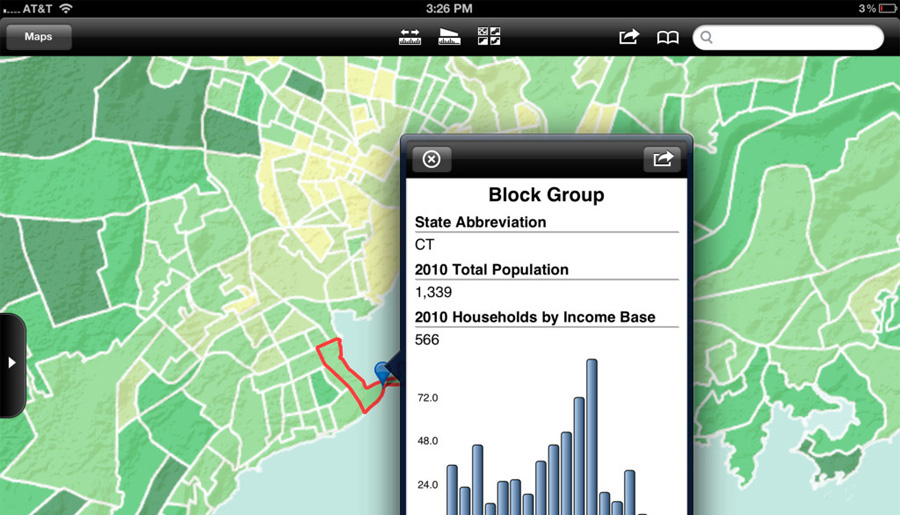Tap the blue map pin marker

click(382, 371)
